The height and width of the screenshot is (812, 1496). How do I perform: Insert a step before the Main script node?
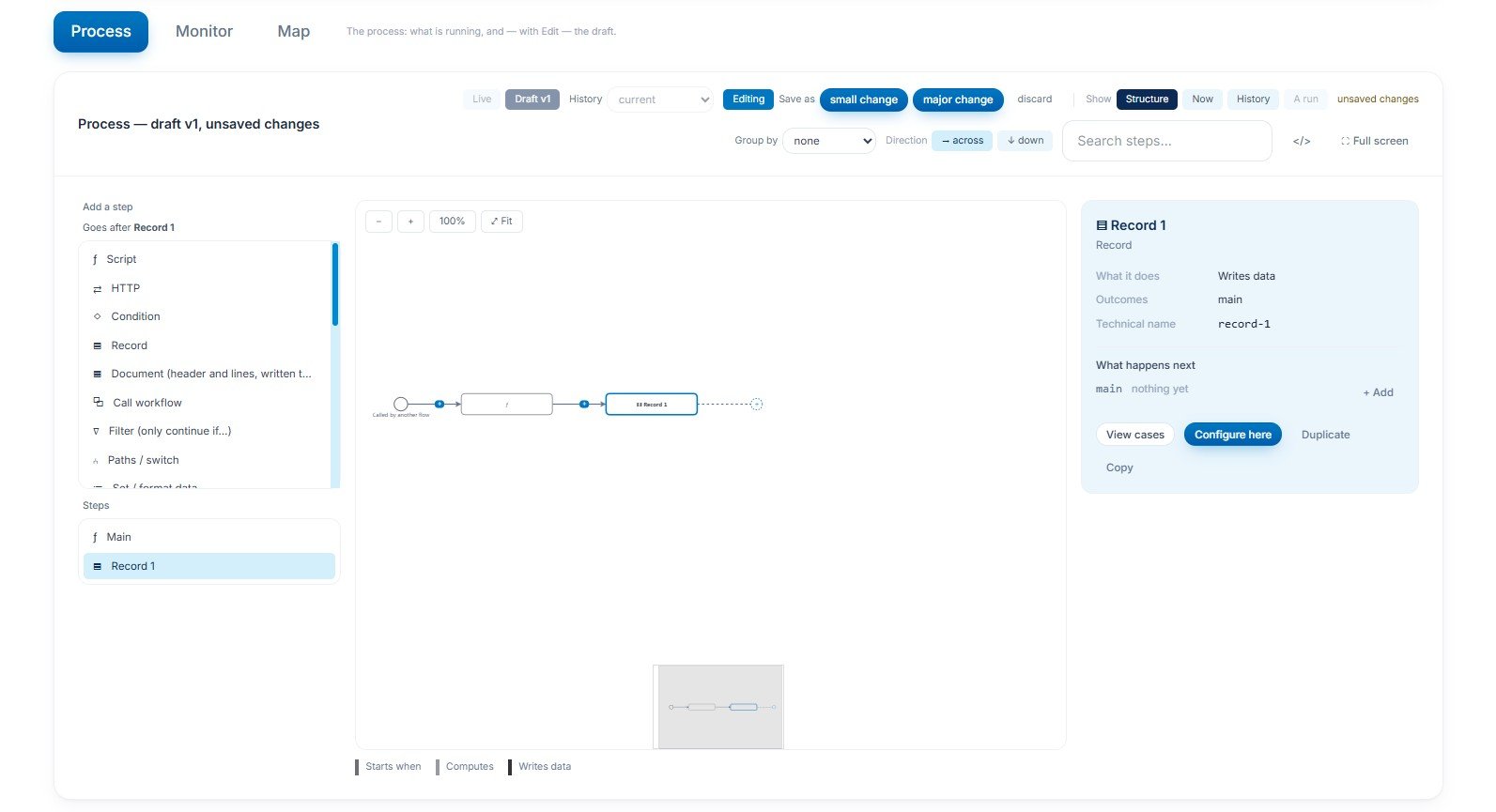click(440, 404)
